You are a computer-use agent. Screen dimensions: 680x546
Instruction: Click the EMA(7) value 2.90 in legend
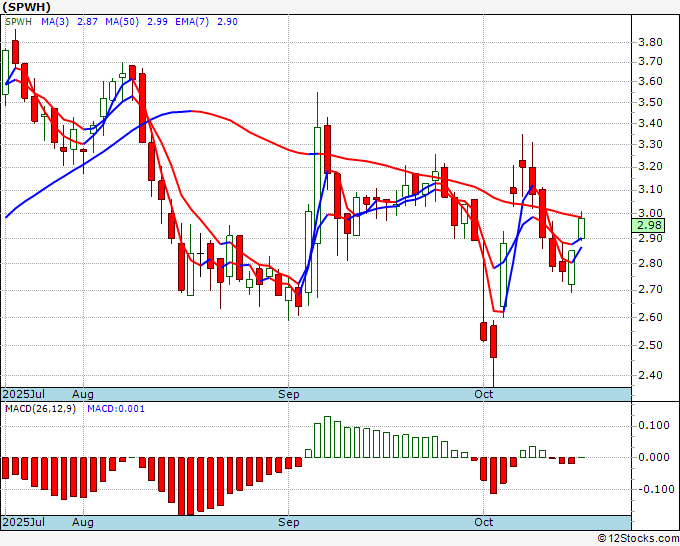click(x=227, y=22)
